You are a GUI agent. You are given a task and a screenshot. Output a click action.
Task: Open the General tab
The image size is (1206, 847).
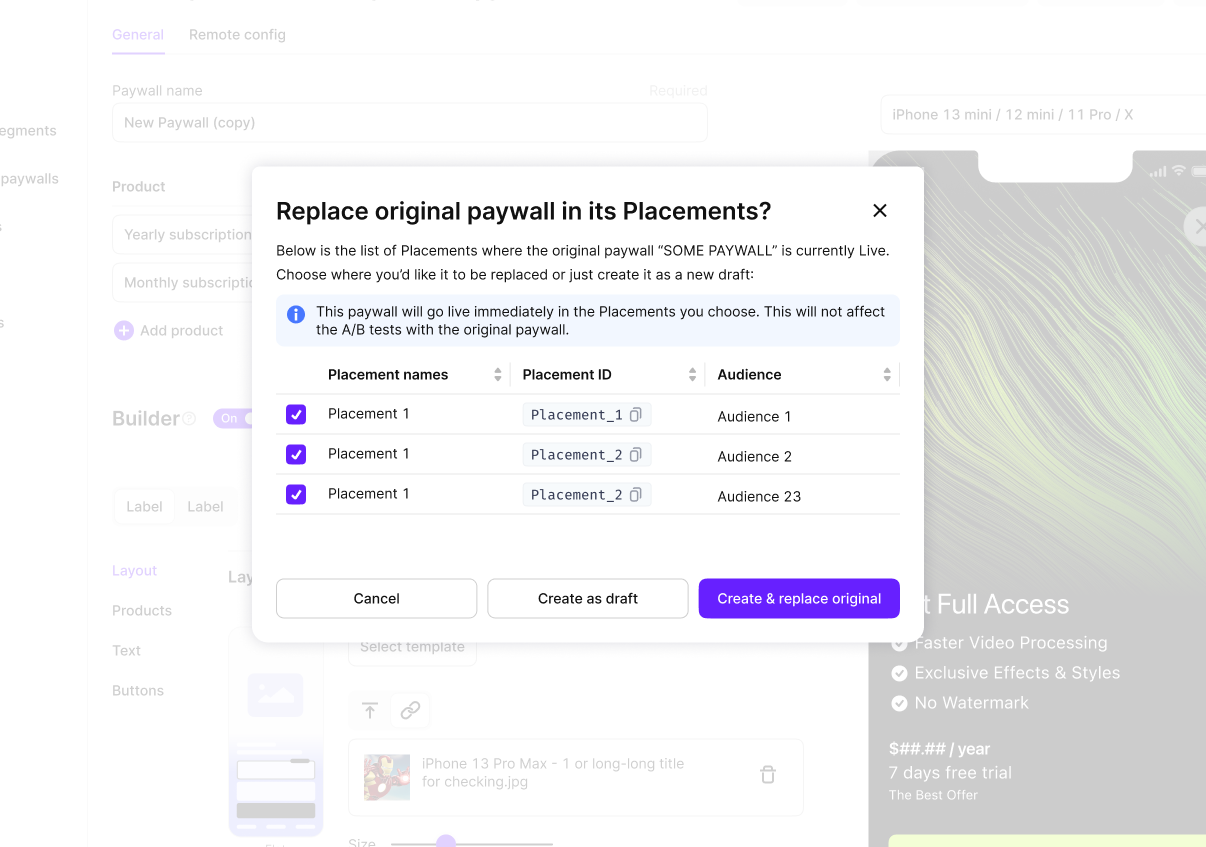138,34
